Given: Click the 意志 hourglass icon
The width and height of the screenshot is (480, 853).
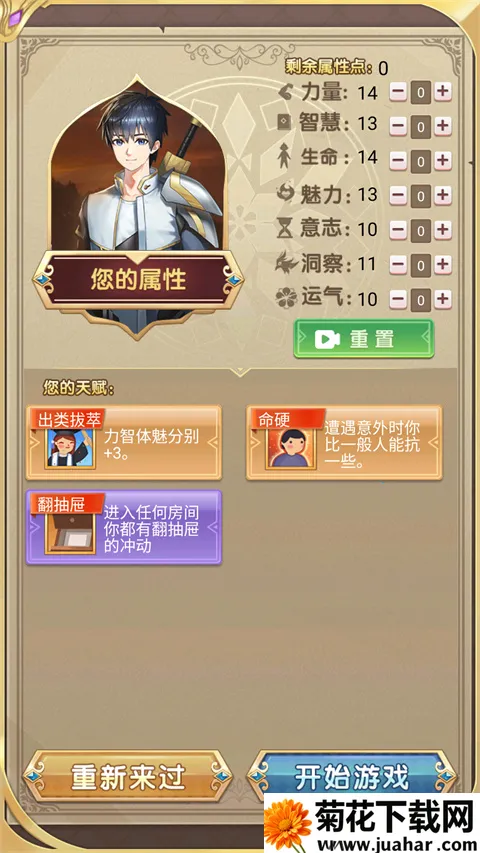Looking at the screenshot, I should coord(284,229).
